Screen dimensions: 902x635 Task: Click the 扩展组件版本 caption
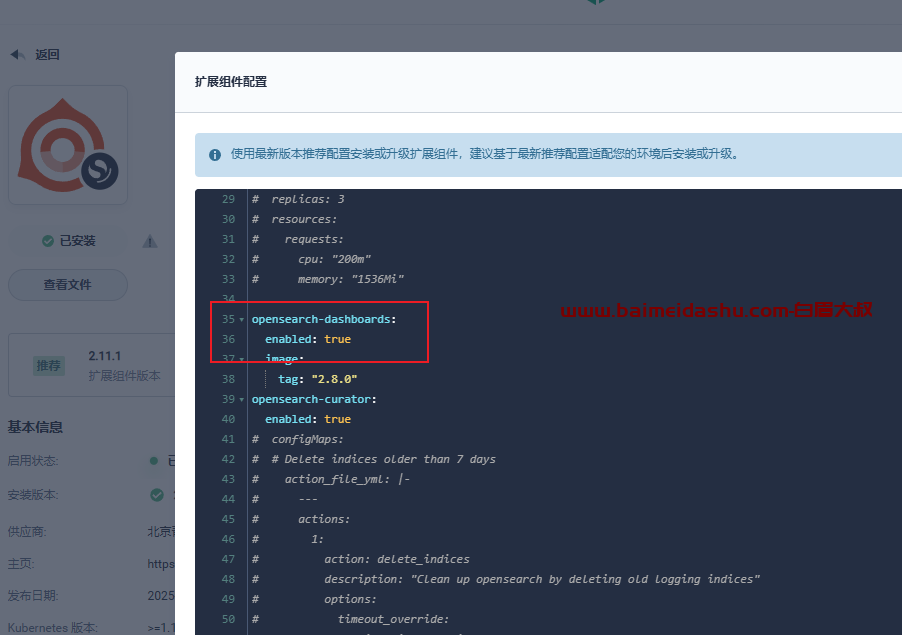click(x=124, y=376)
